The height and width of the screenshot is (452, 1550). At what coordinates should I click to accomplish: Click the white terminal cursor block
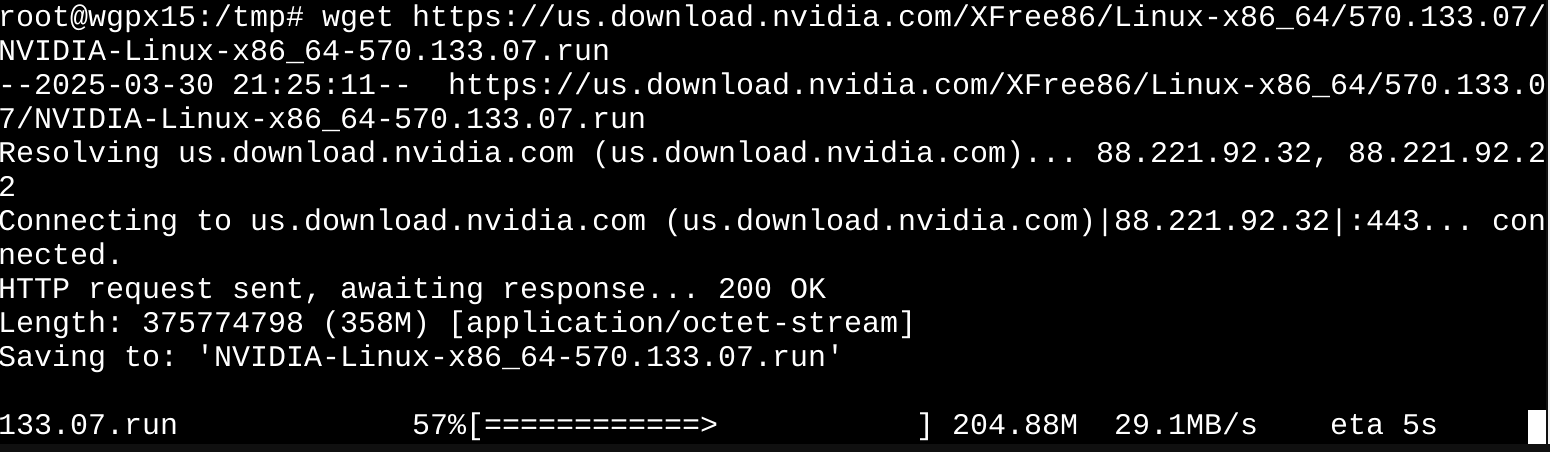coord(1537,427)
